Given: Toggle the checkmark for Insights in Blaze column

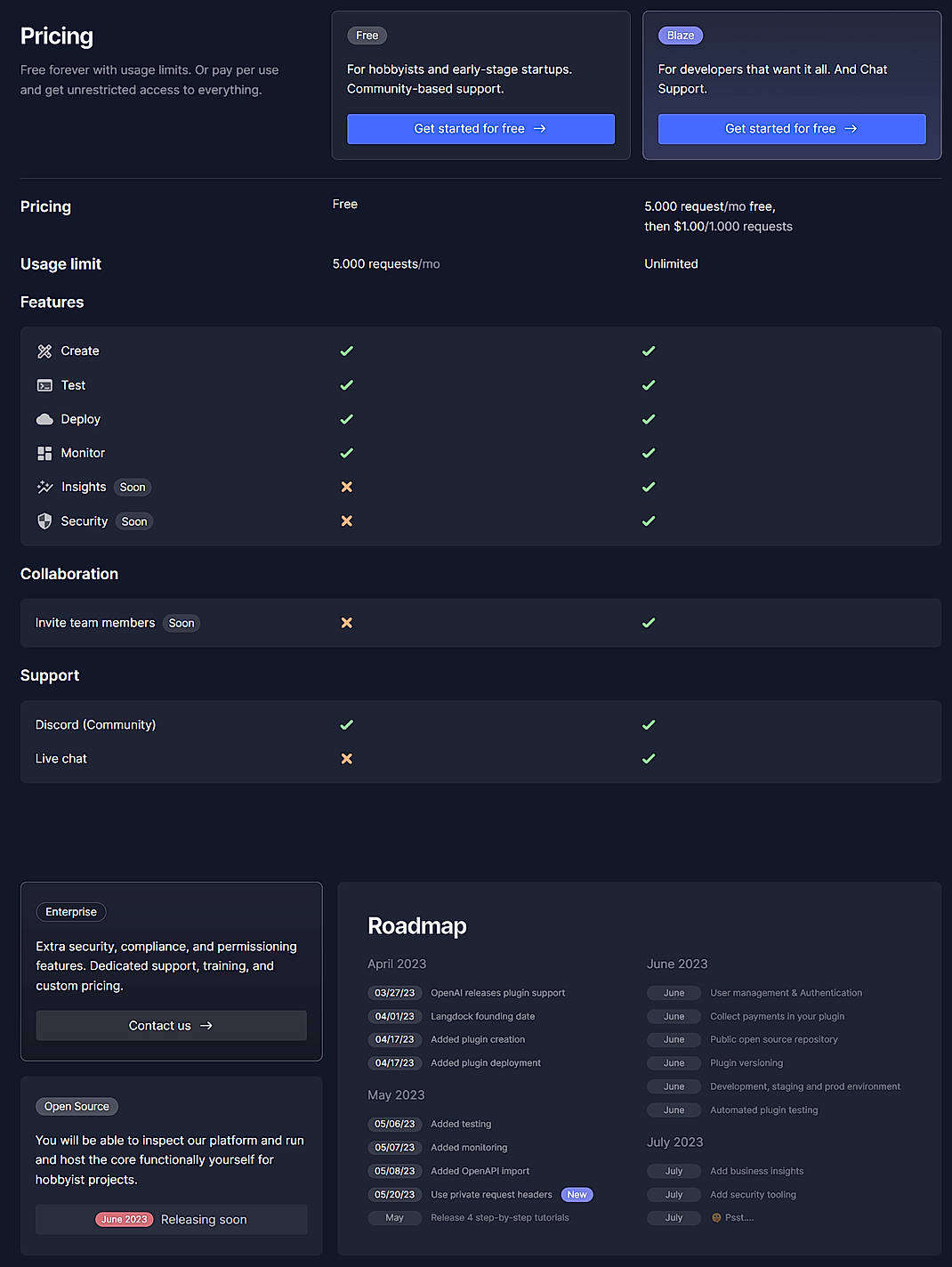Looking at the screenshot, I should pyautogui.click(x=649, y=487).
